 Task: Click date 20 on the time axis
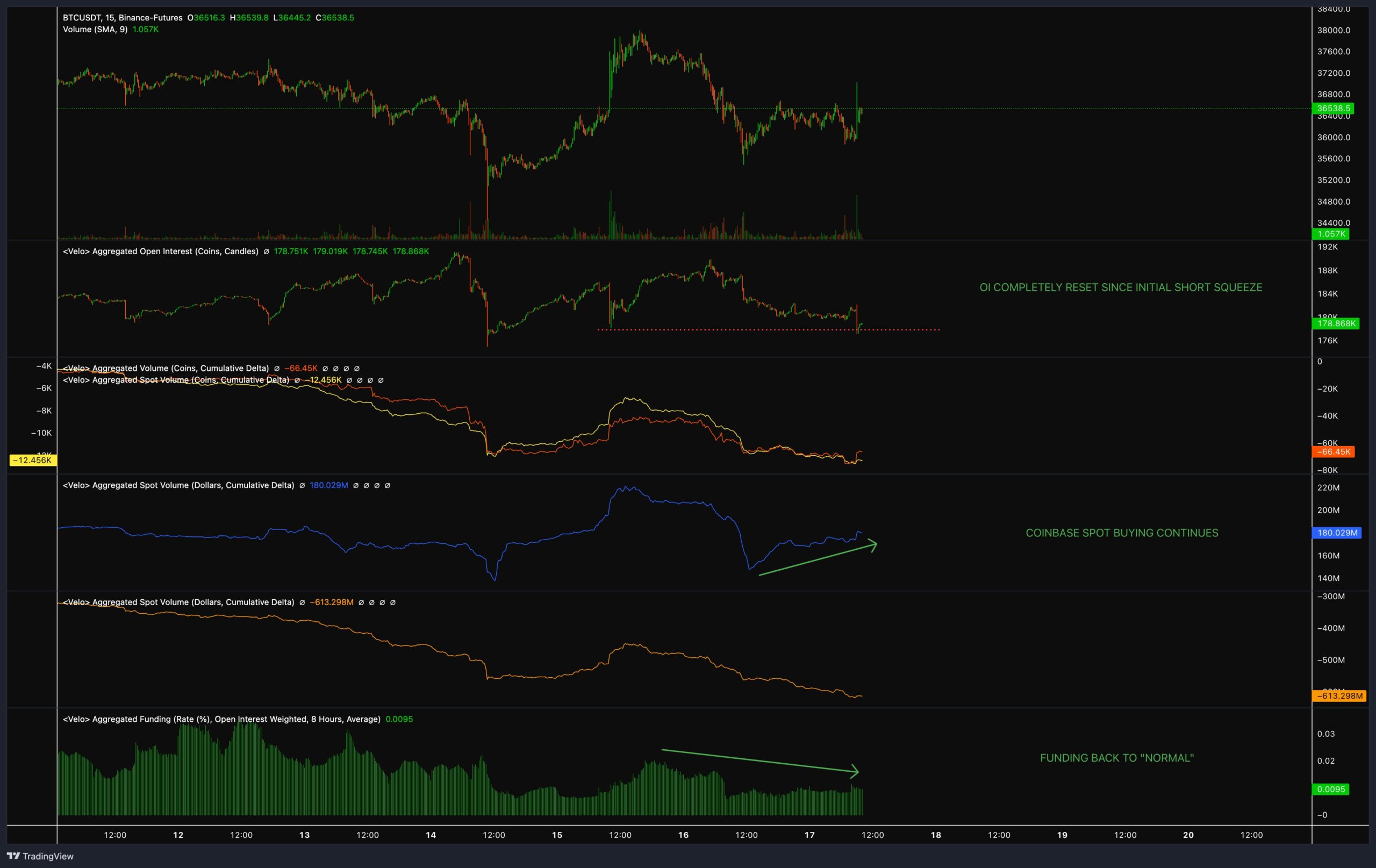coord(1188,835)
